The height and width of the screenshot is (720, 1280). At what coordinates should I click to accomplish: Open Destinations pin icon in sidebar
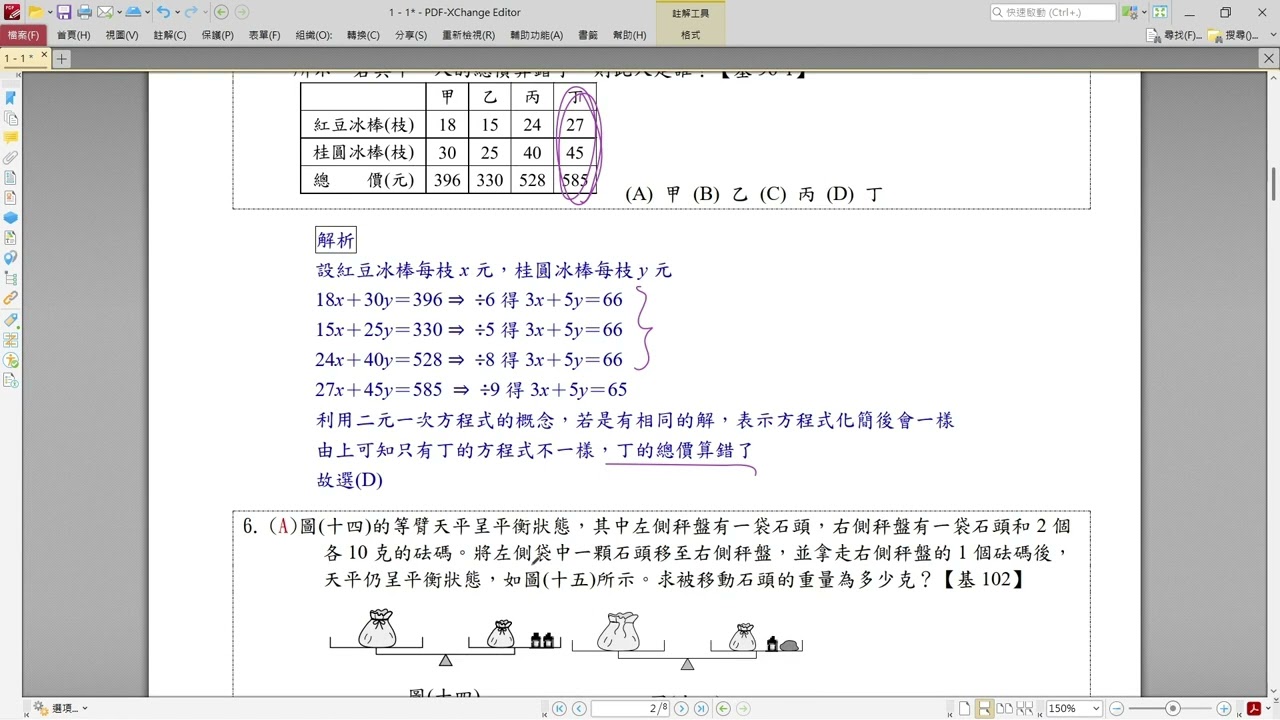pyautogui.click(x=10, y=258)
